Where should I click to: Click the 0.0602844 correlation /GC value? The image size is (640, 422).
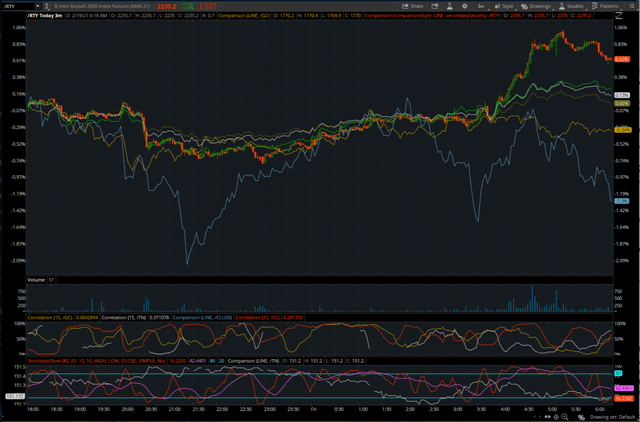point(87,318)
